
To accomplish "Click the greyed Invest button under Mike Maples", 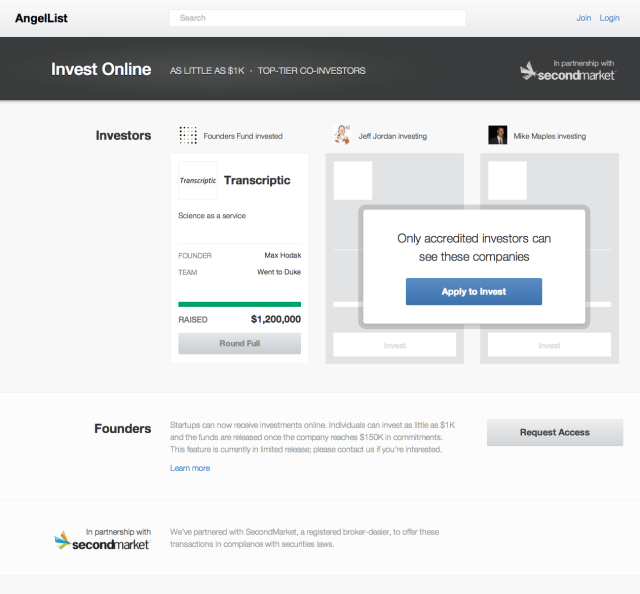I will [x=549, y=345].
